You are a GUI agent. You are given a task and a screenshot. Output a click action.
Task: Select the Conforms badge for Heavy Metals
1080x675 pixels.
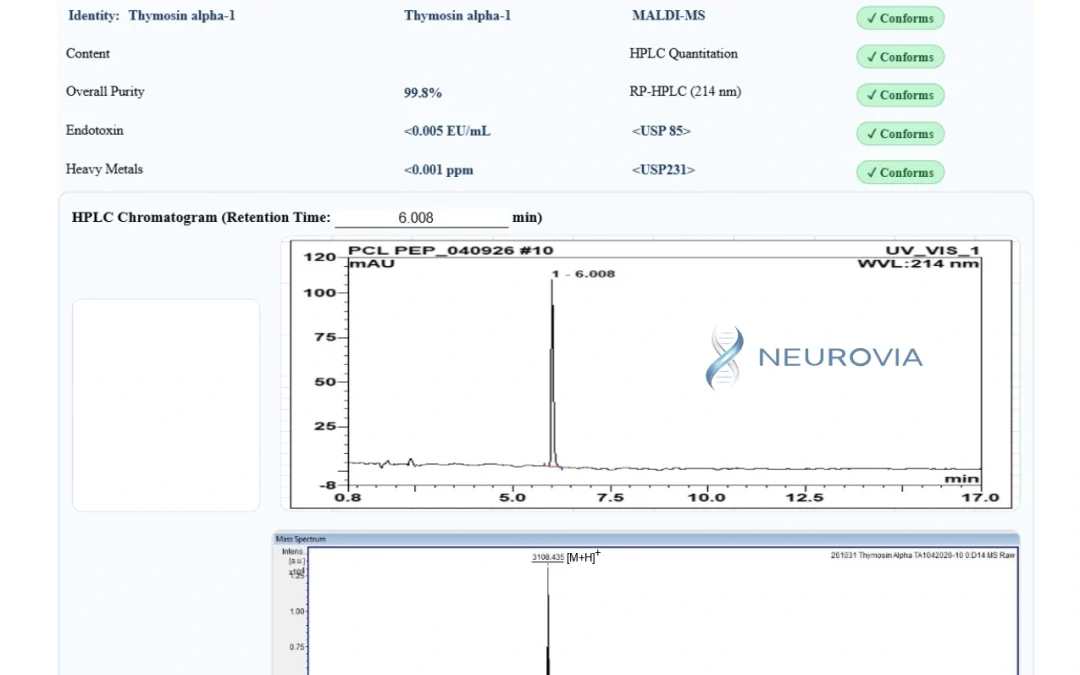900,172
